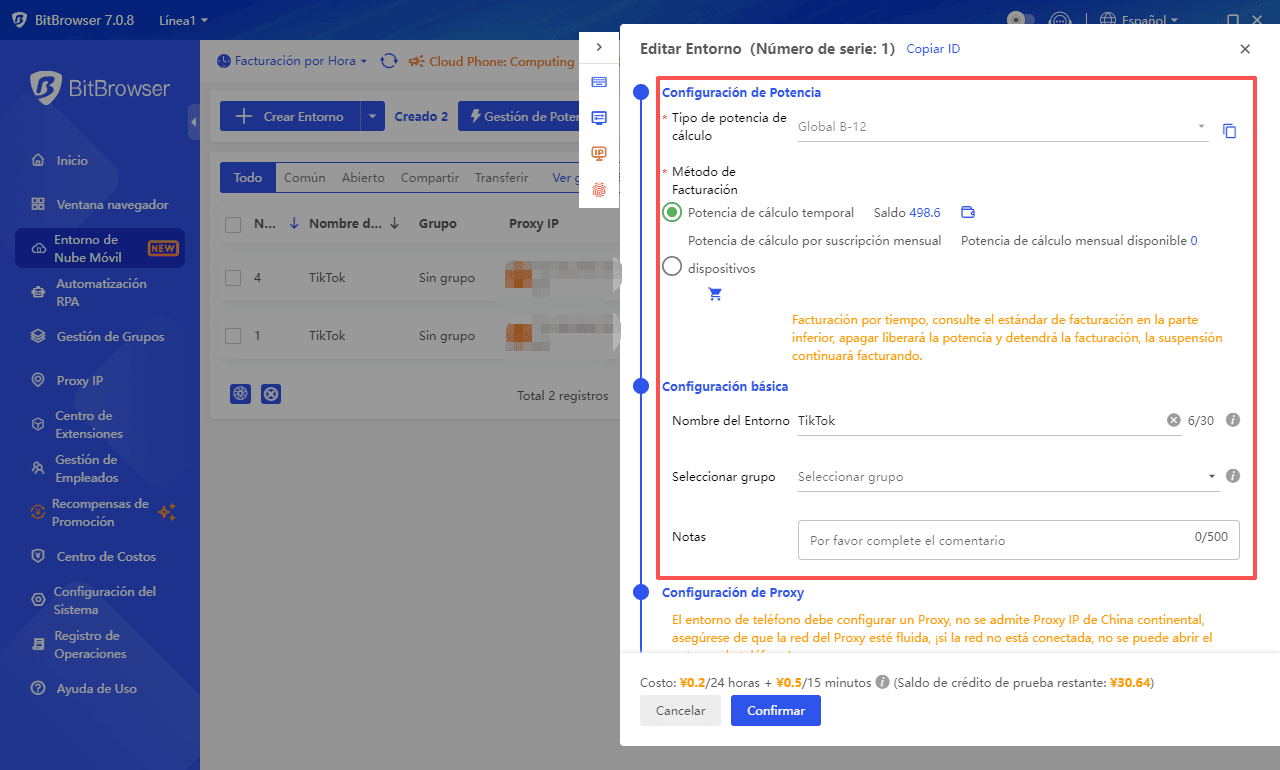1280x770 pixels.
Task: Click the Cancelar button
Action: [680, 711]
